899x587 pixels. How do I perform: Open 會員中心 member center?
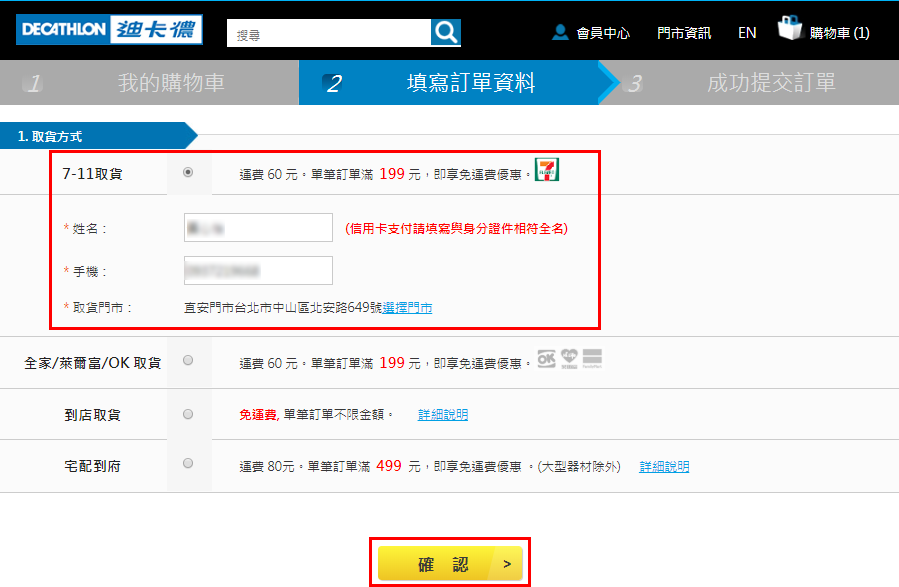603,33
